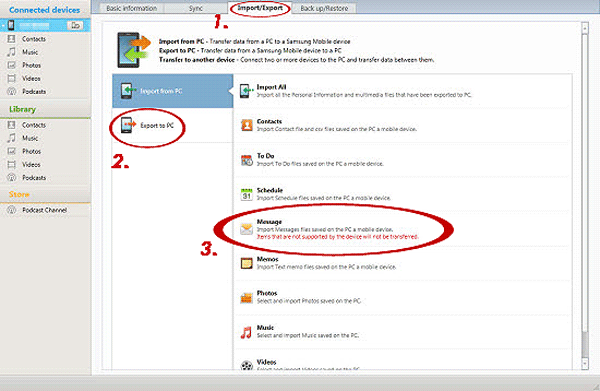This screenshot has height=391, width=600.
Task: Click the Contacts import icon
Action: (x=247, y=125)
